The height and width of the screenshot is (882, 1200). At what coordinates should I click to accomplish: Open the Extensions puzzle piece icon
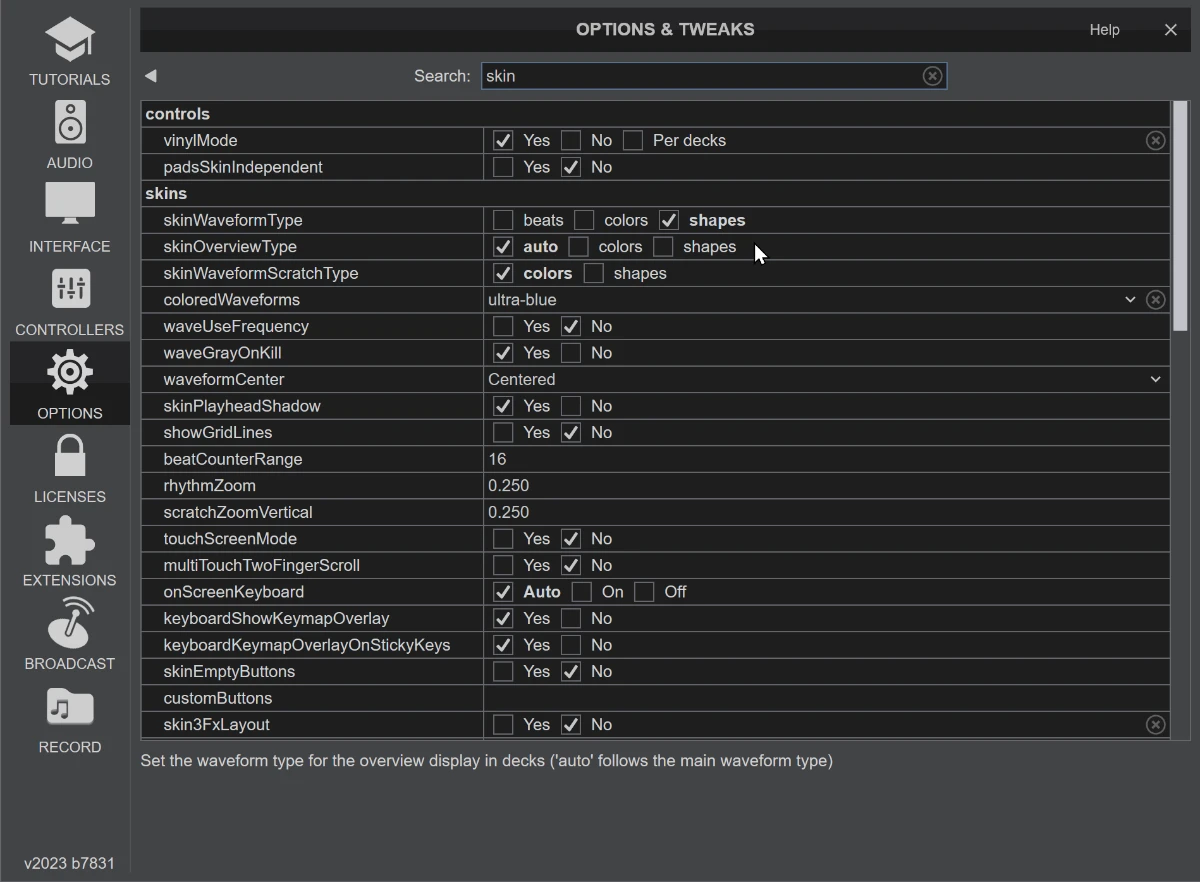(69, 542)
